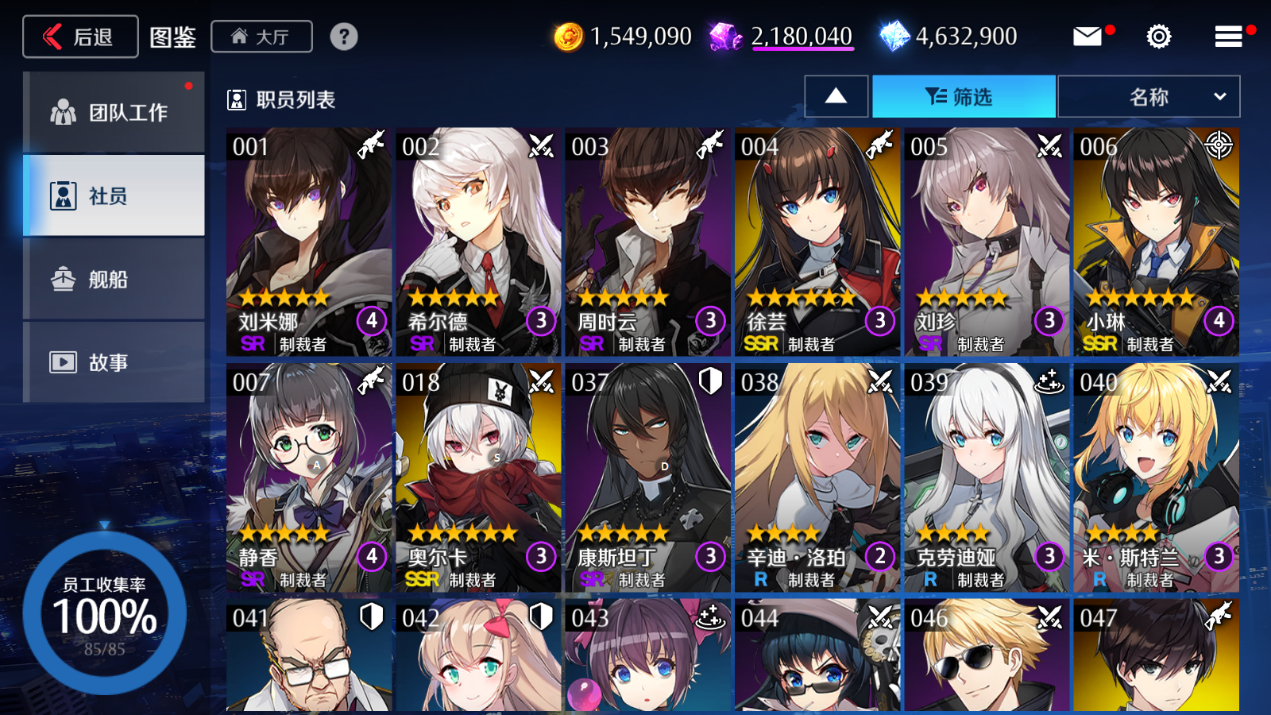Click the 职员列表 header icon

click(237, 100)
